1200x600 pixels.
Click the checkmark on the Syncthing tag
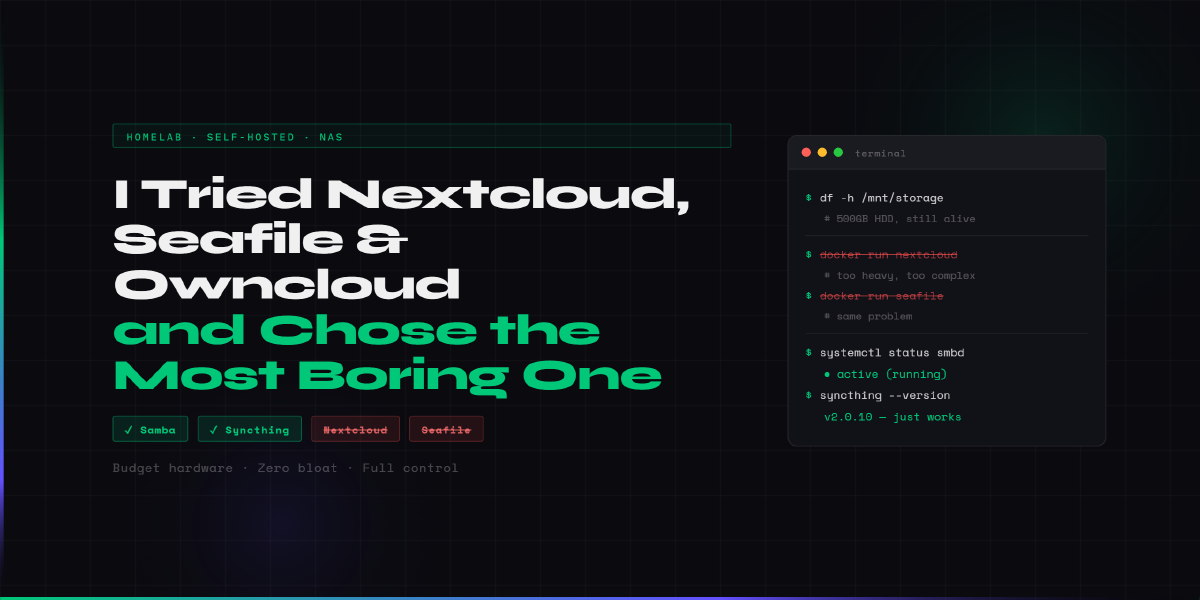point(213,430)
